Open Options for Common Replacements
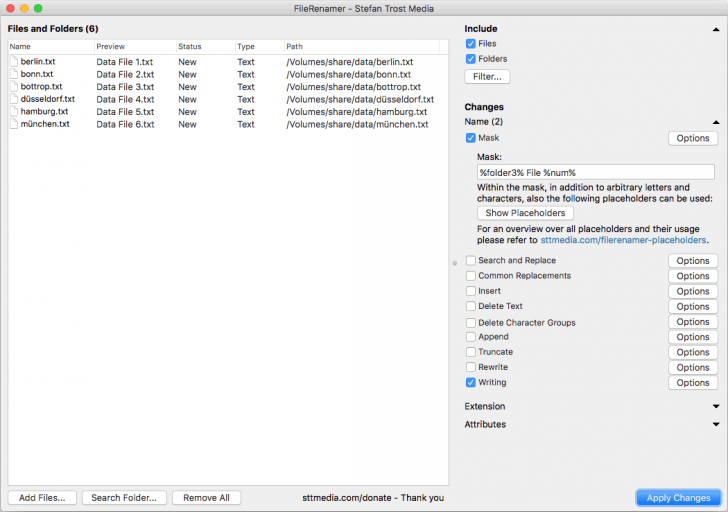Screen dimensions: 728x512 tap(693, 276)
